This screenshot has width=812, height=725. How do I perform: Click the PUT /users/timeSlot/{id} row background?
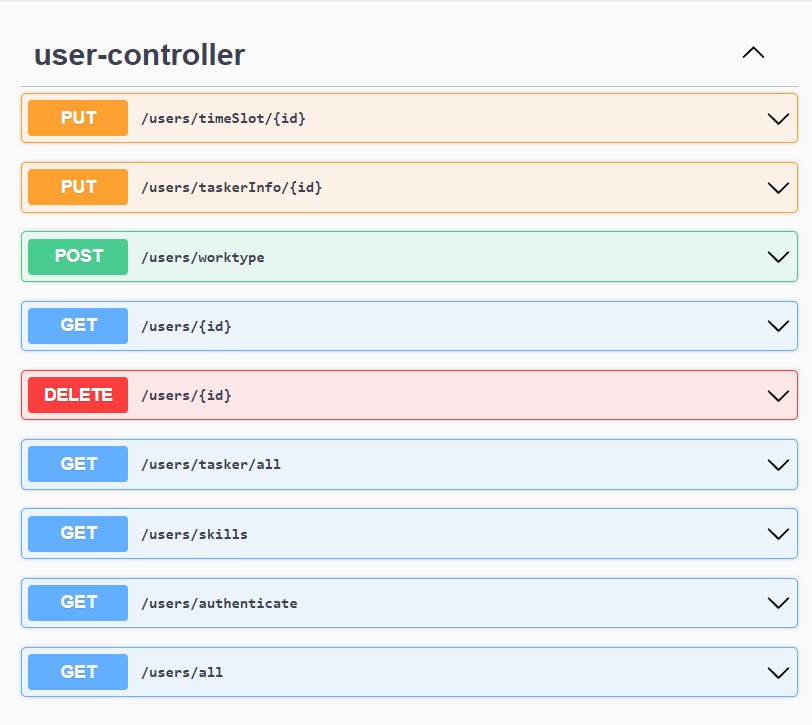(x=450, y=118)
